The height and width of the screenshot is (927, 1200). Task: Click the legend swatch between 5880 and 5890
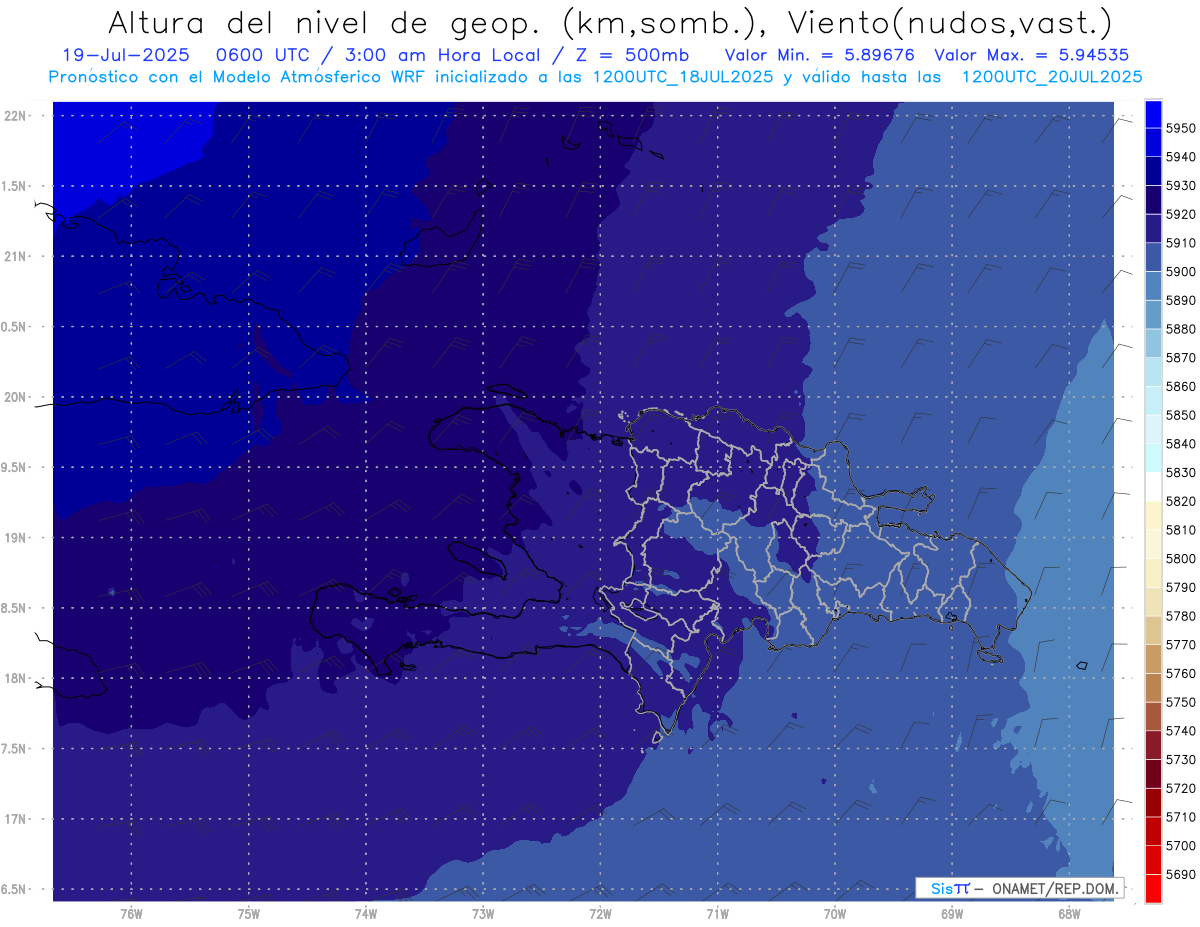click(x=1153, y=314)
